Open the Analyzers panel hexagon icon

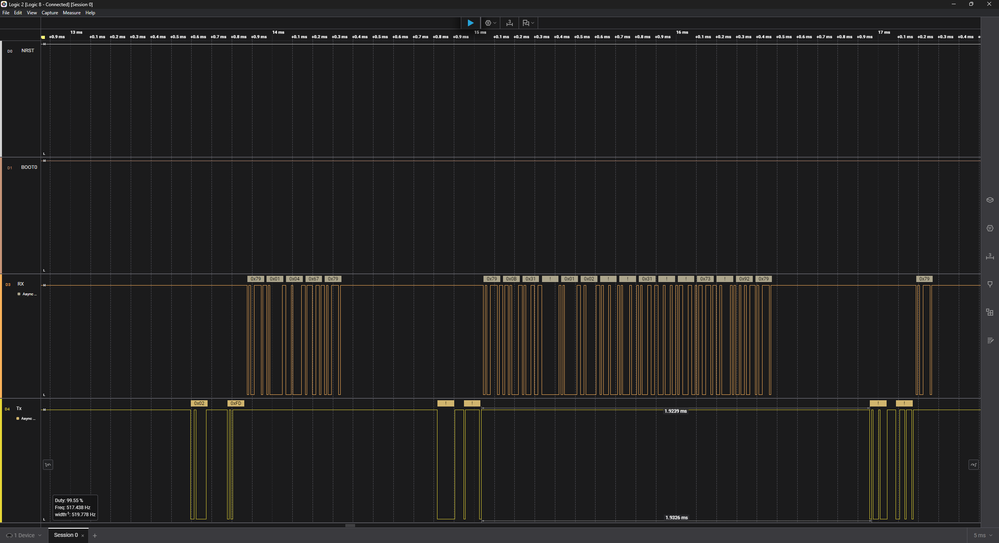point(989,228)
